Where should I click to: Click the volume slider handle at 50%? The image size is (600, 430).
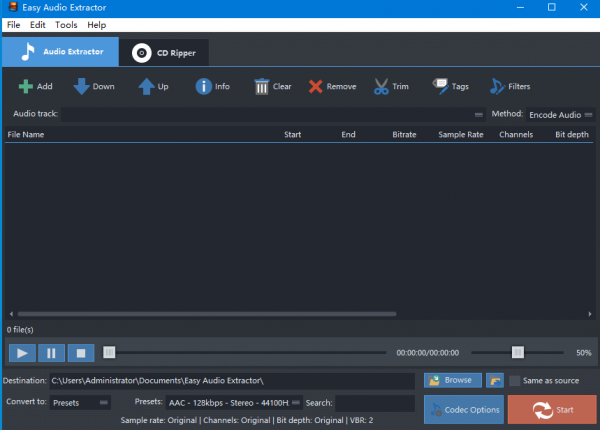[x=518, y=352]
